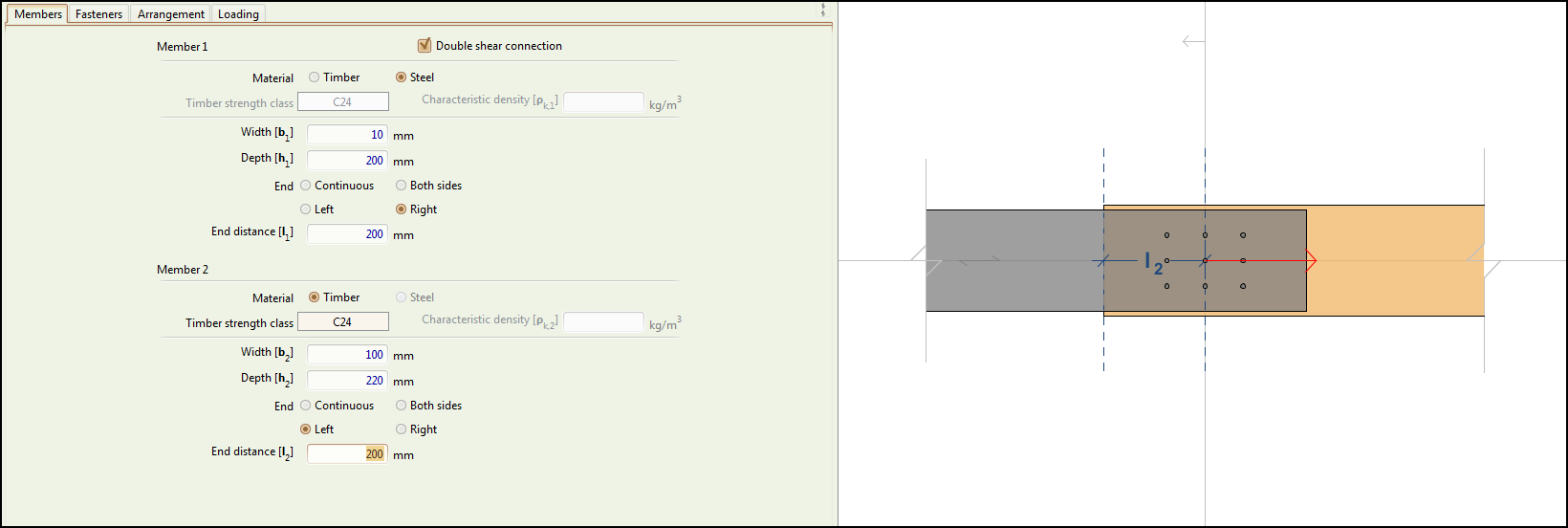Screen dimensions: 1568x528
Task: Select Left end for Member 1
Action: [306, 209]
